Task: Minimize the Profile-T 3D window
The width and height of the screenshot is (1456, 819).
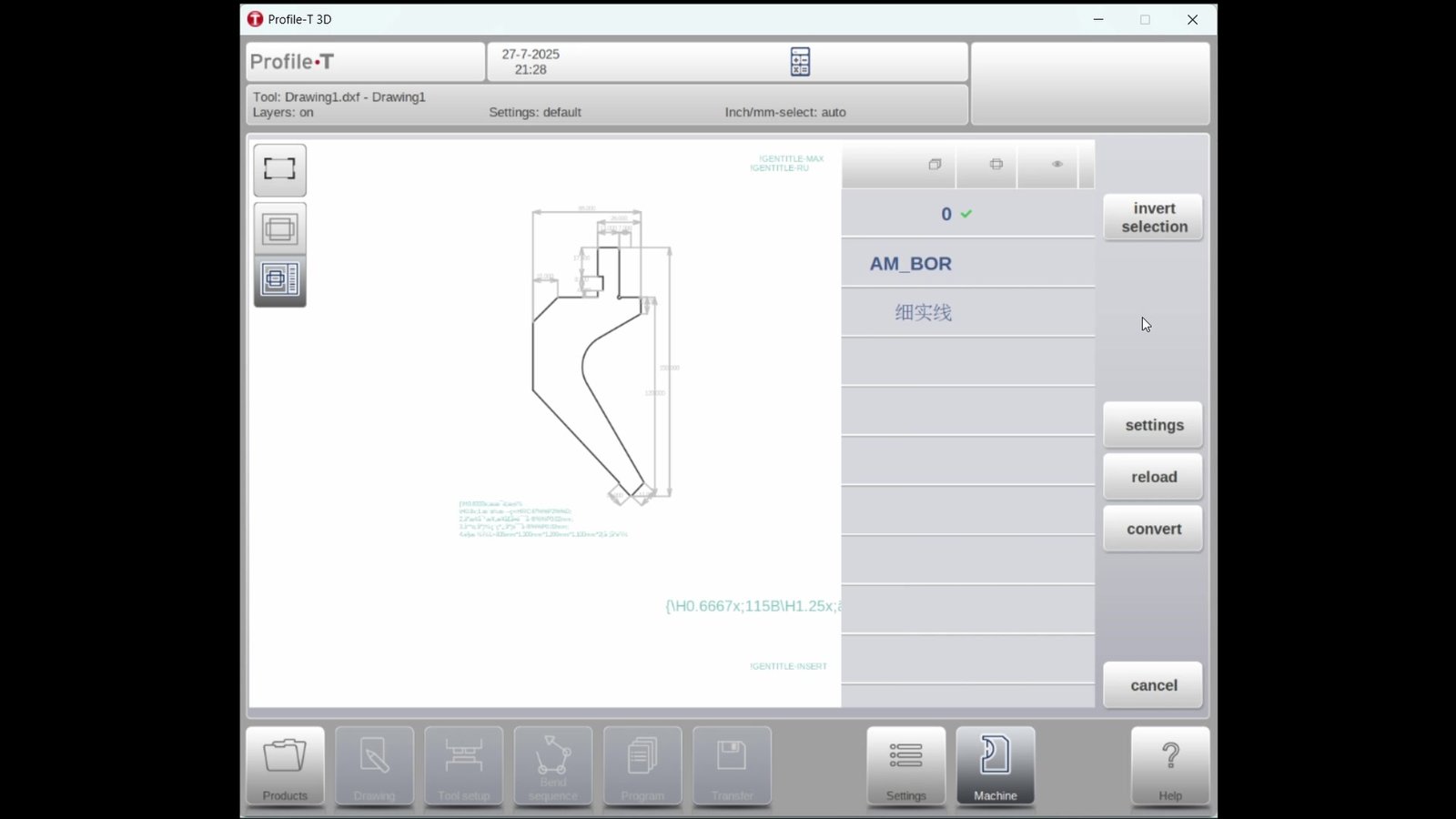Action: coord(1098,19)
